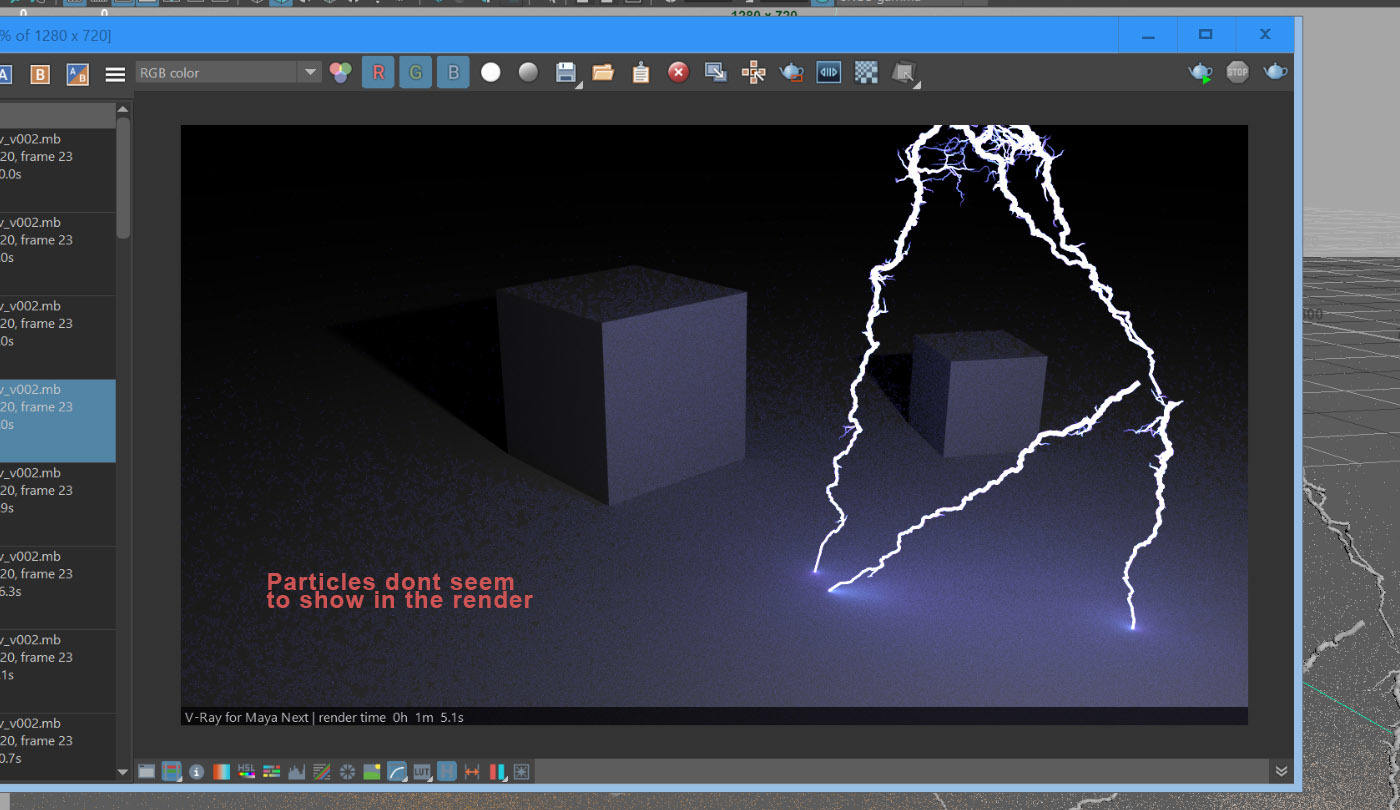
Task: Toggle the red channel R button
Action: 378,73
